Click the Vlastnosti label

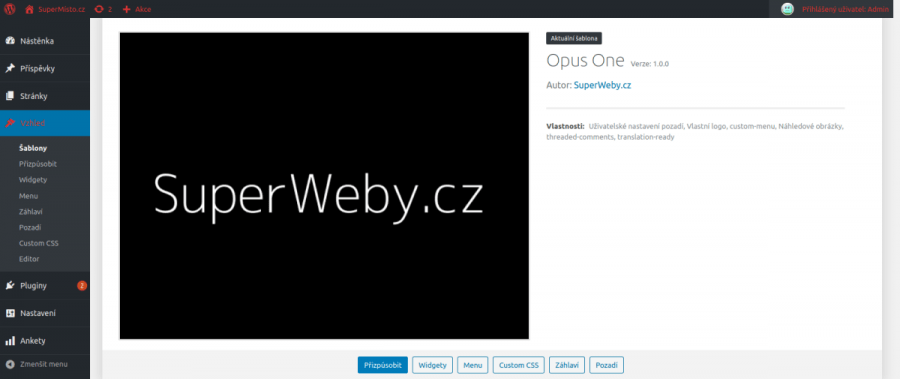tap(565, 126)
